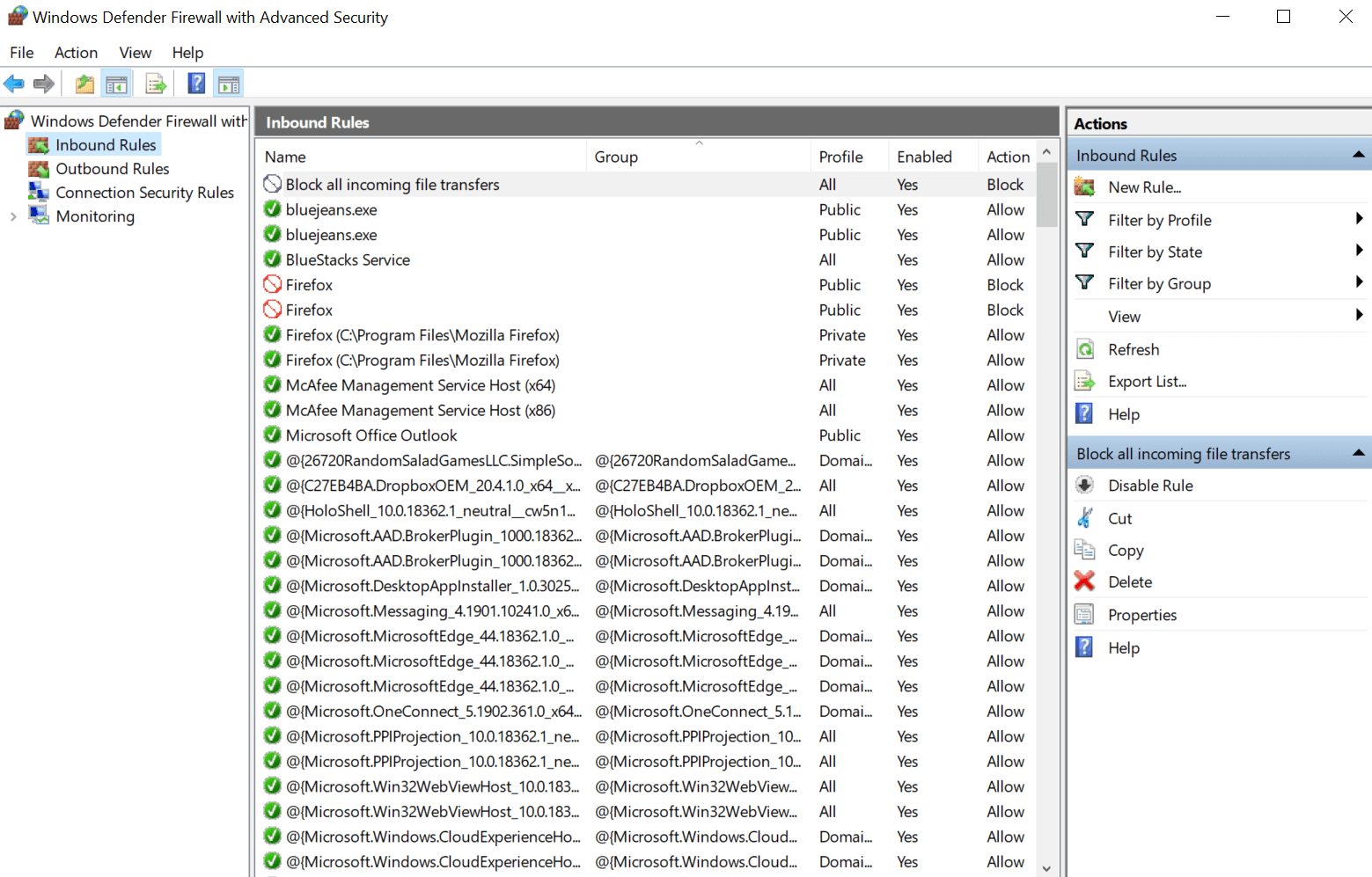Click Show/Hide Action Pane toolbar icon
This screenshot has height=877, width=1372.
[x=229, y=84]
